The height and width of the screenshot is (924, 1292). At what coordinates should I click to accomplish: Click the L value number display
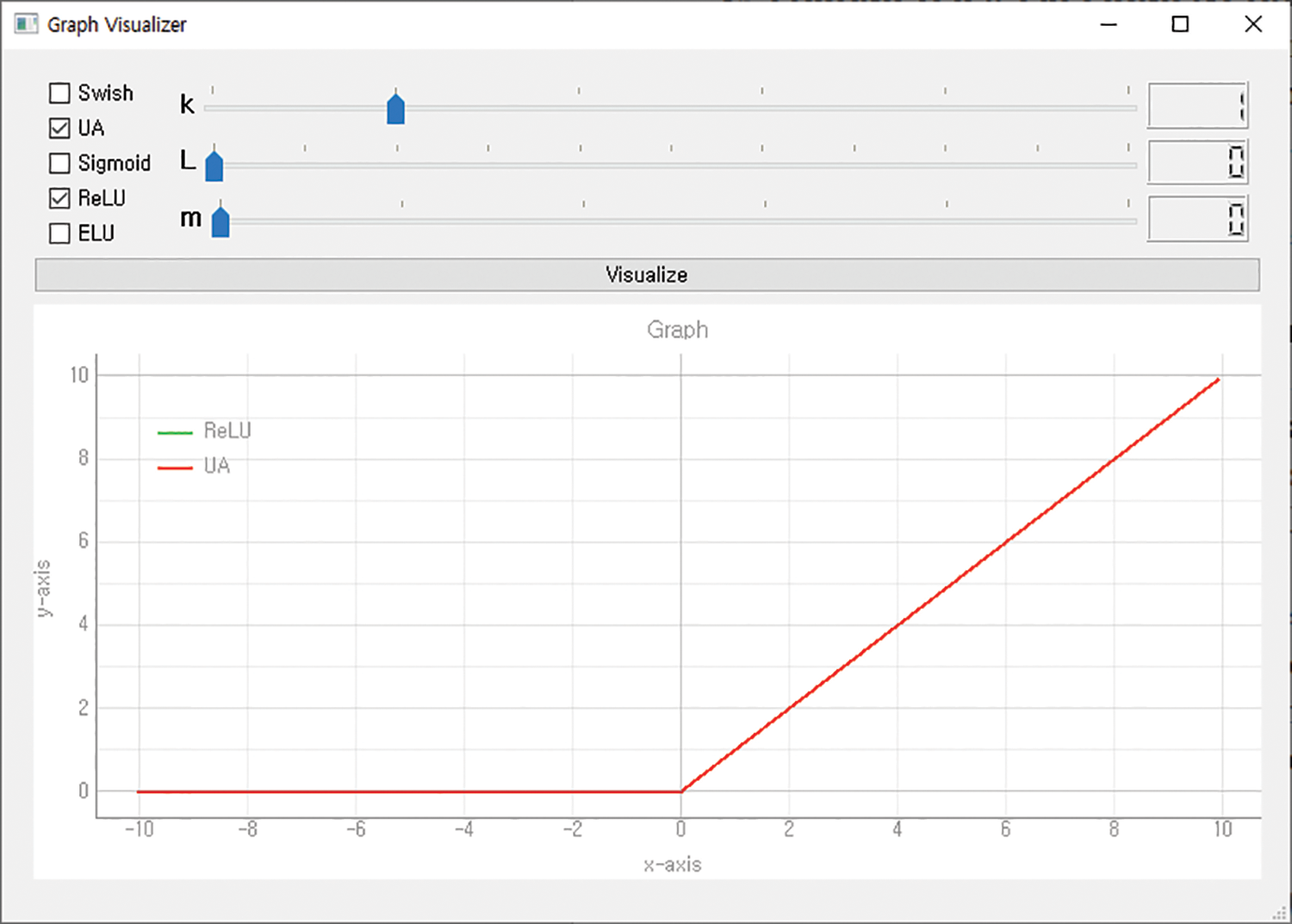click(x=1197, y=162)
